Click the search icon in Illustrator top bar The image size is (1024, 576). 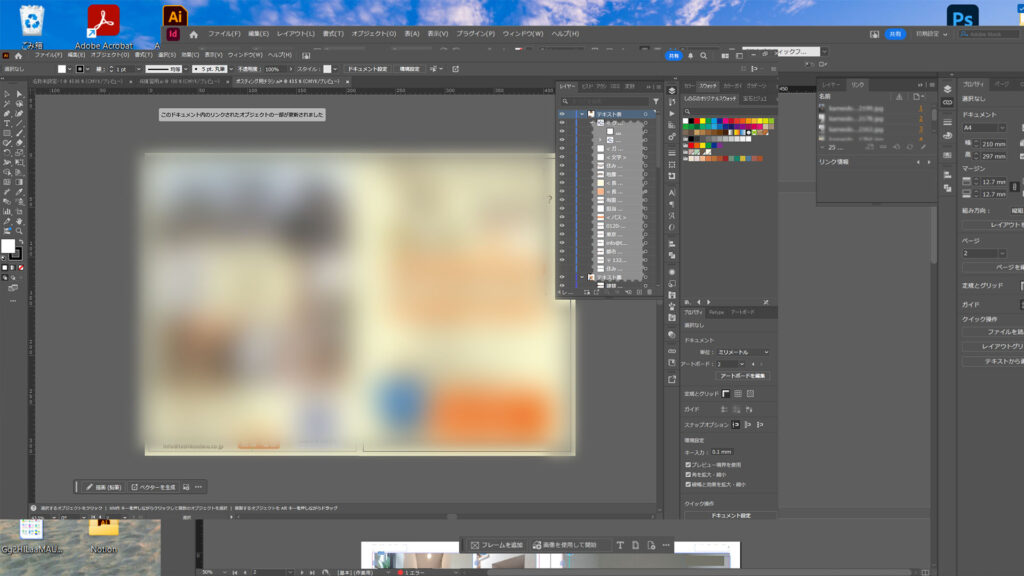[703, 56]
